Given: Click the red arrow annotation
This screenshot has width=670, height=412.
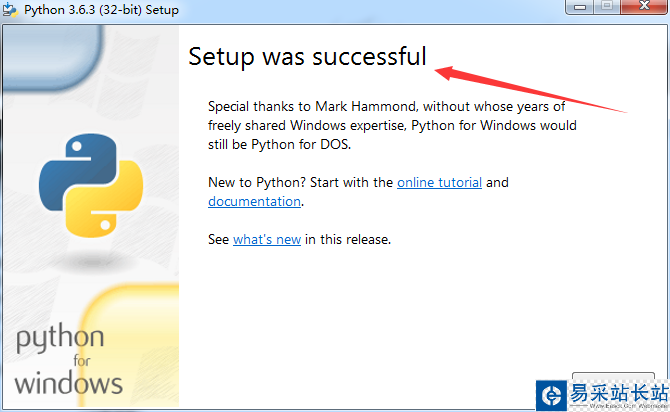Looking at the screenshot, I should click(x=530, y=89).
